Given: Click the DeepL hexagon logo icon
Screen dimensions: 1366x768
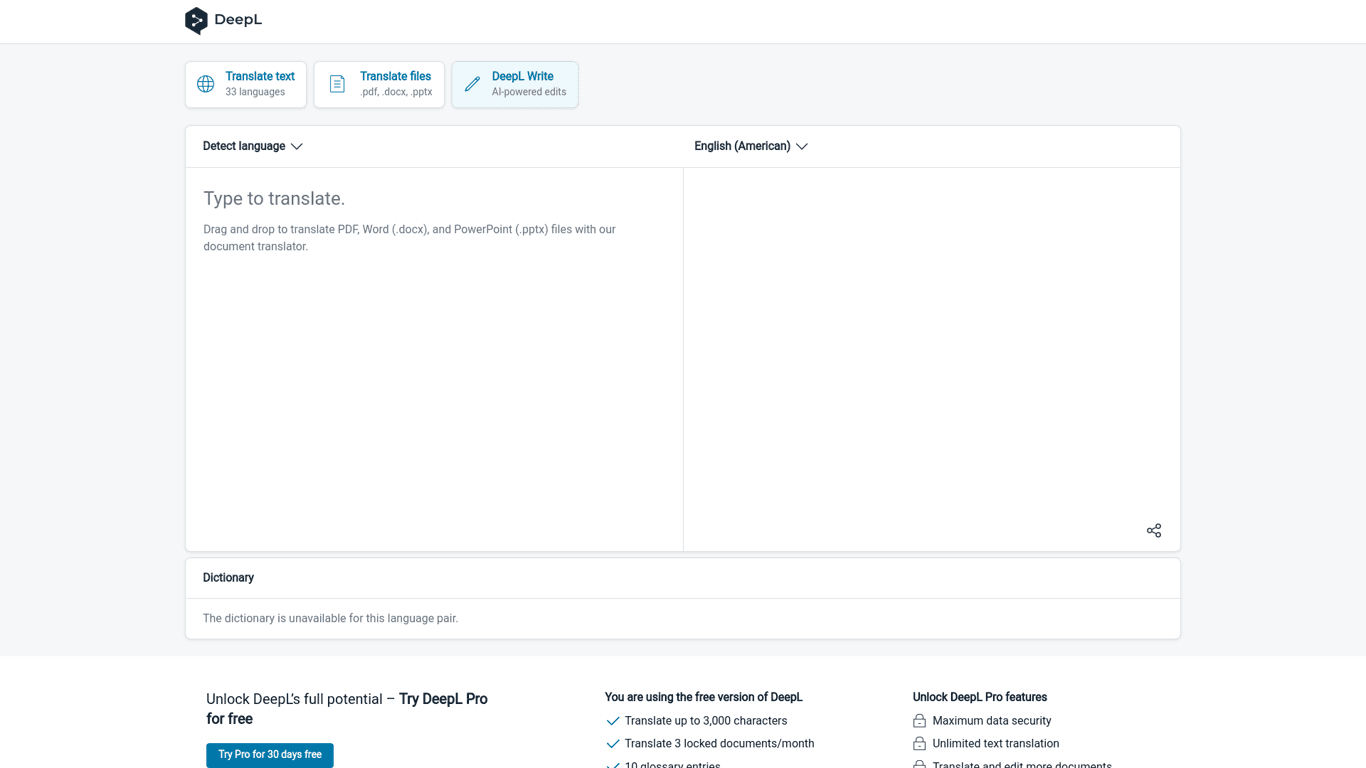Looking at the screenshot, I should pyautogui.click(x=196, y=21).
